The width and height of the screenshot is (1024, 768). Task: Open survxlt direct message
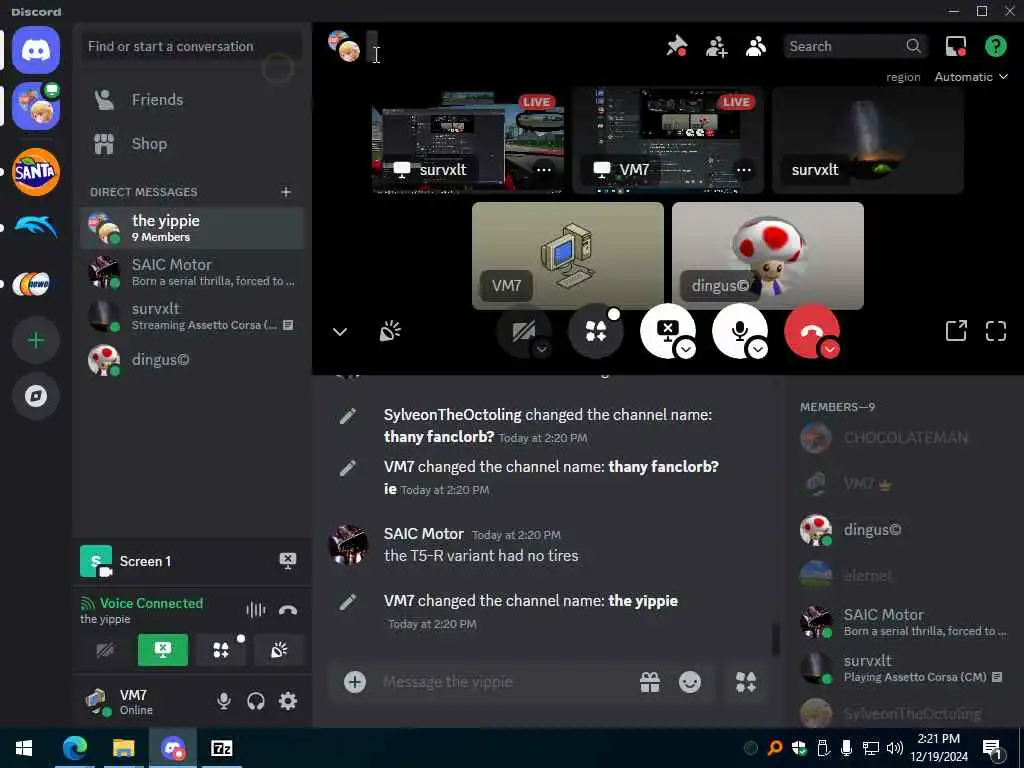point(191,316)
